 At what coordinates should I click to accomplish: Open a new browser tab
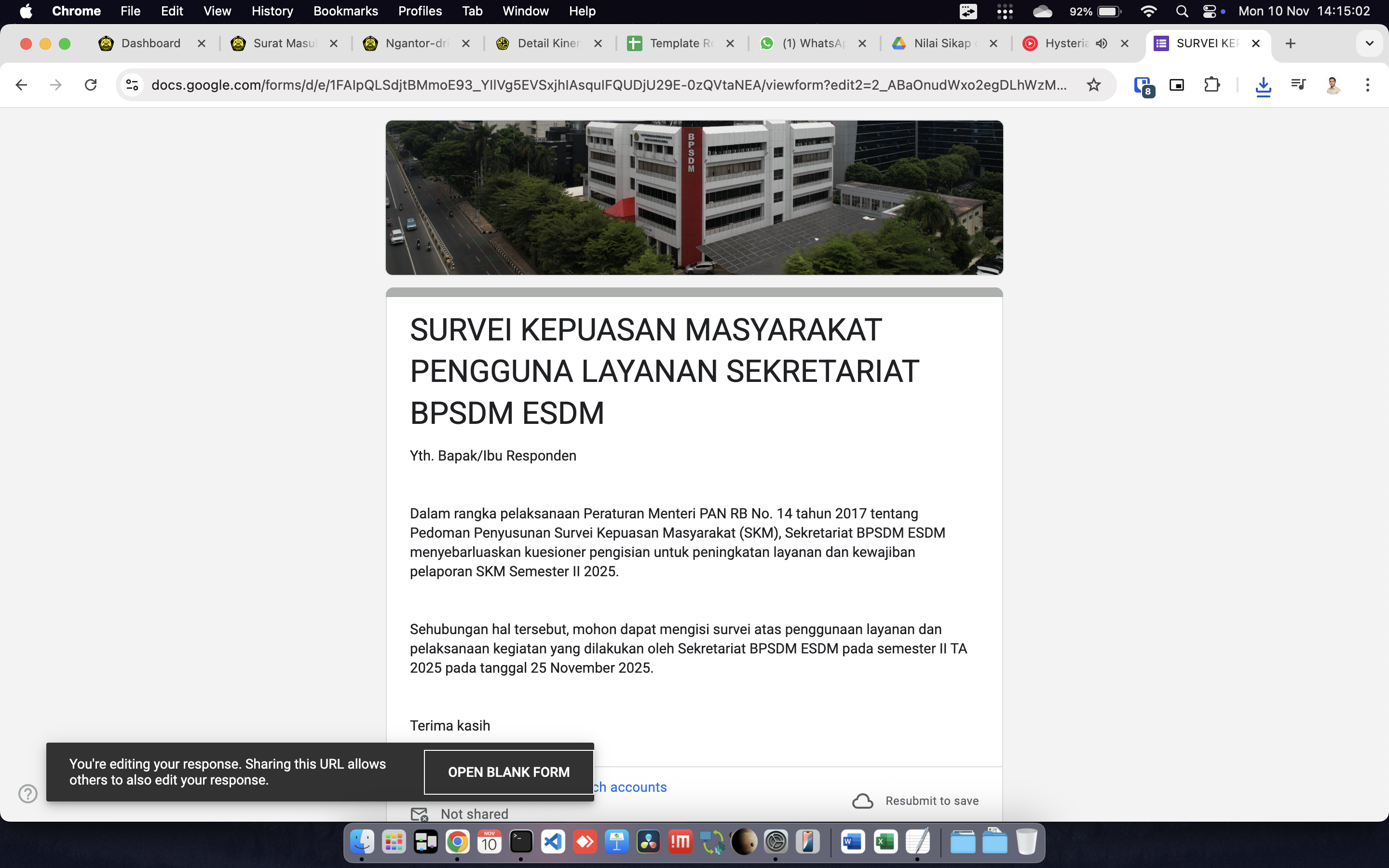pos(1290,43)
